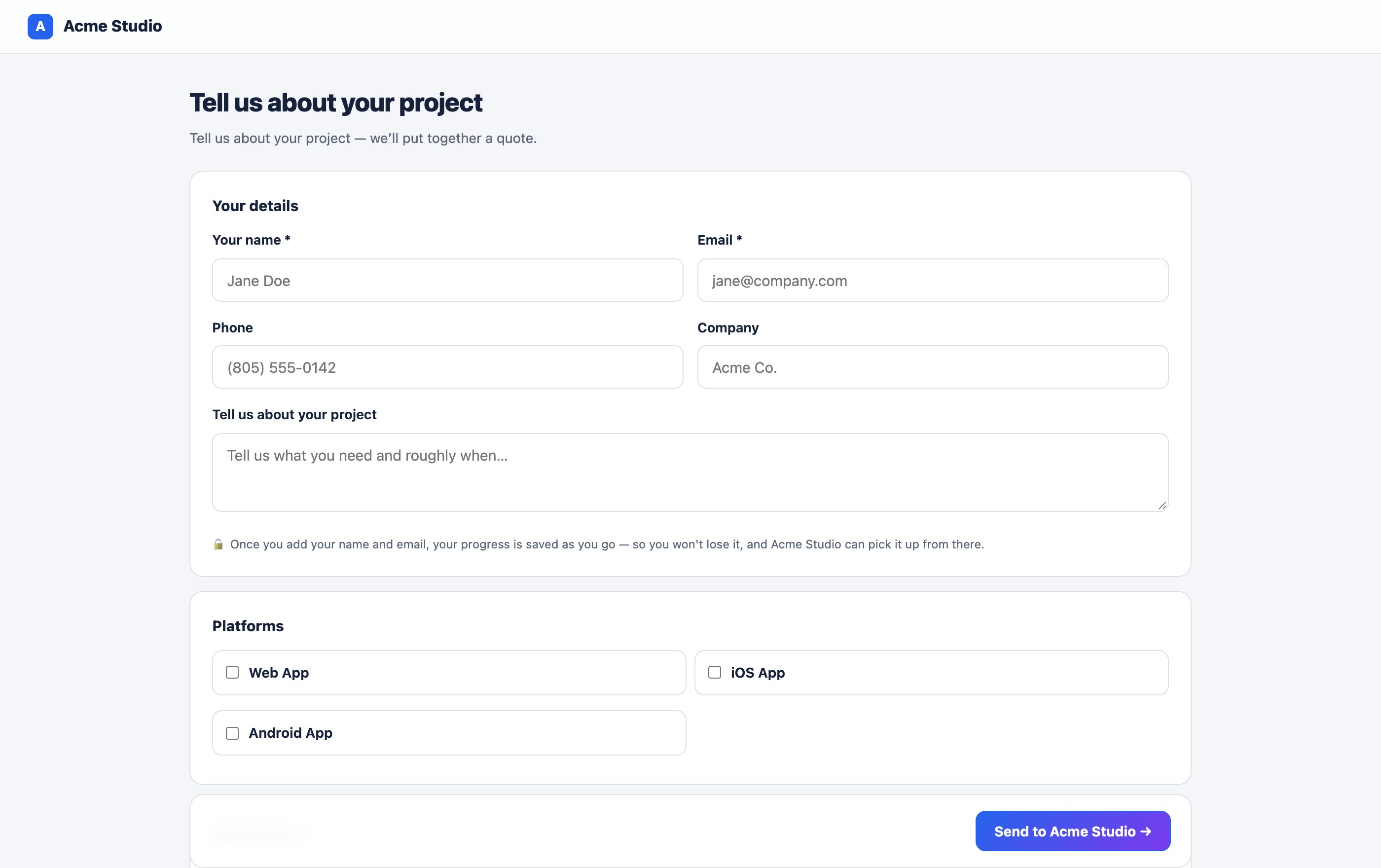
Task: Open the Acme Studio brand name link
Action: click(x=112, y=26)
